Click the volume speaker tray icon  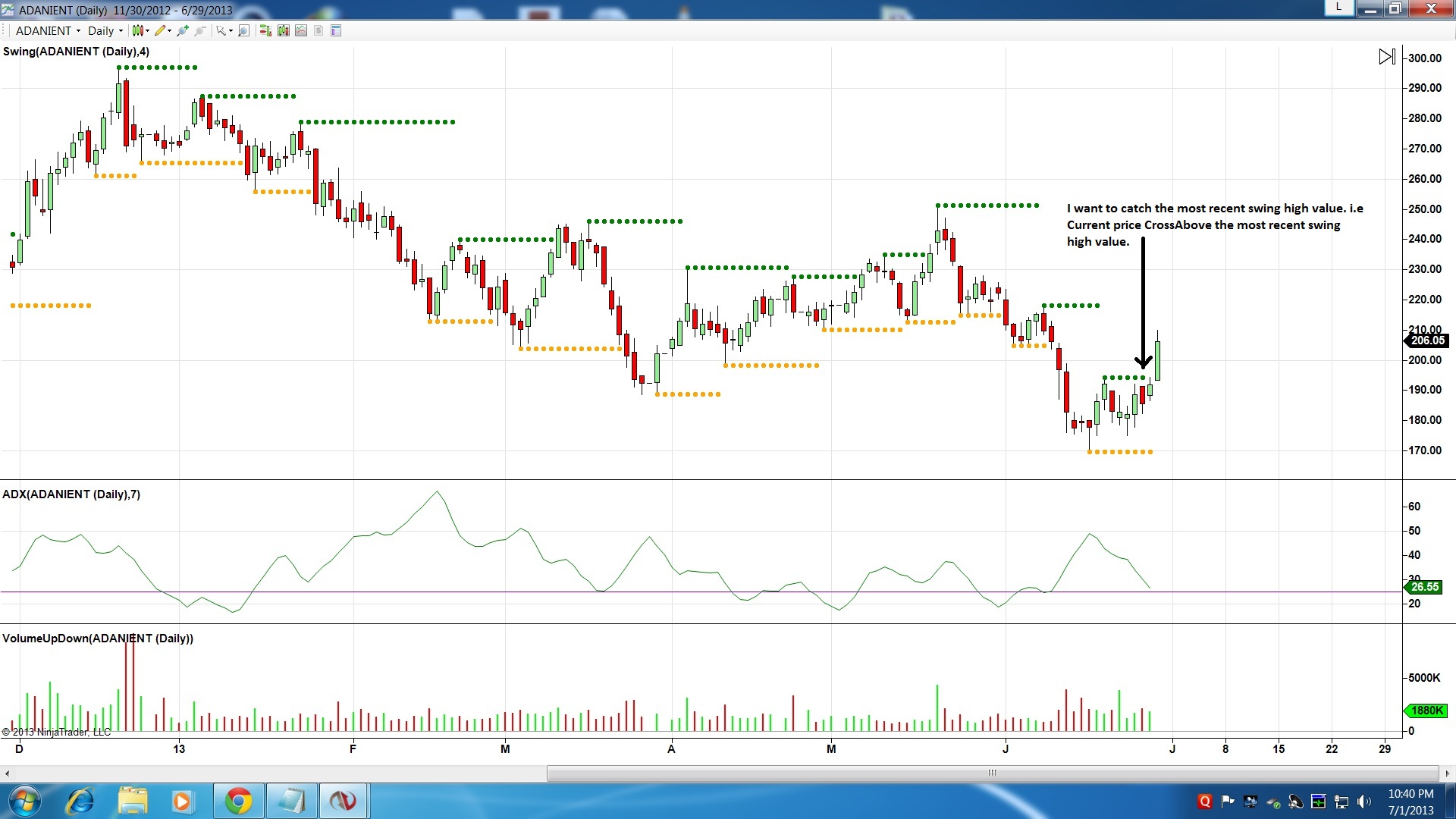coord(1364,802)
